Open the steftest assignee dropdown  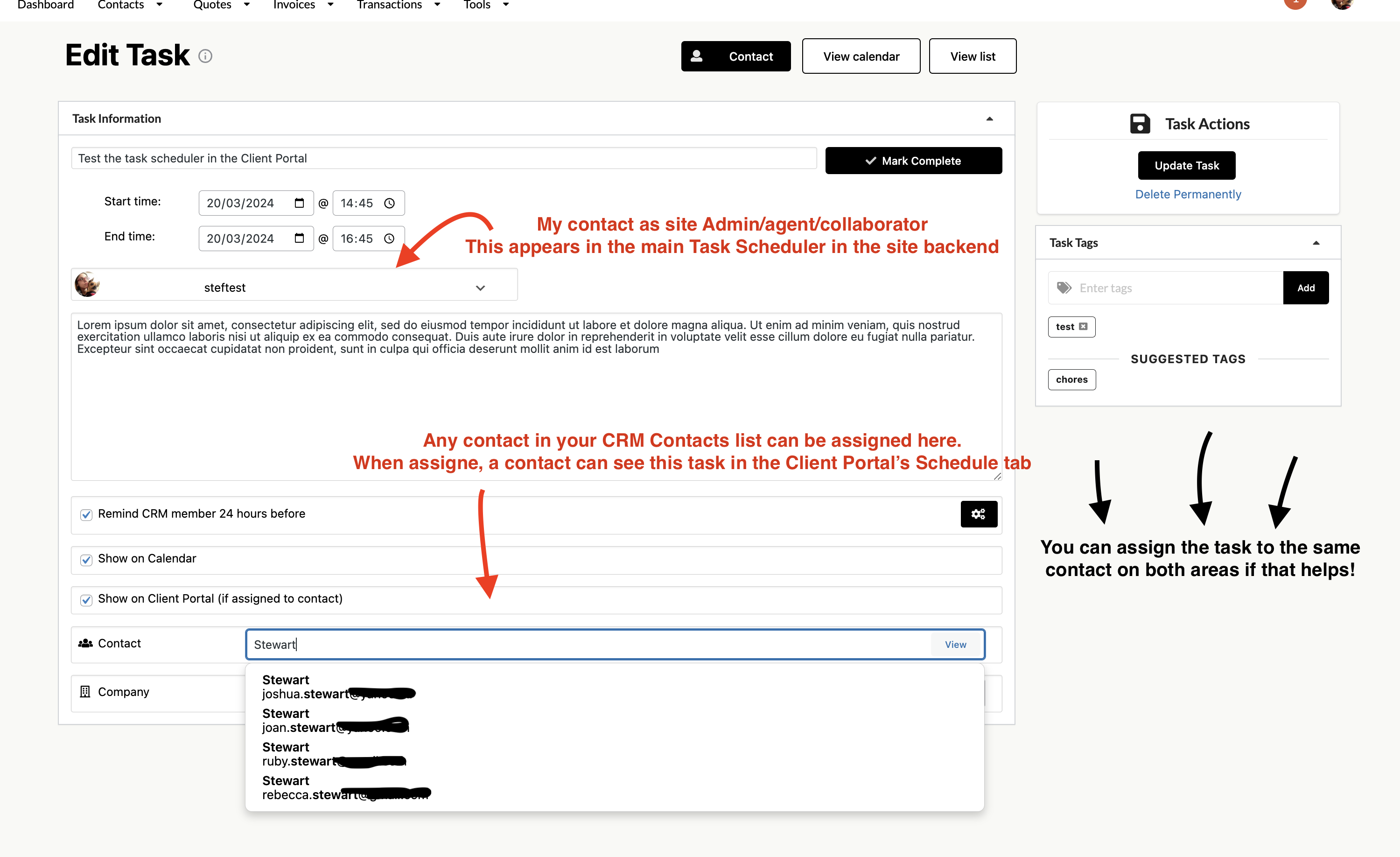(x=480, y=288)
